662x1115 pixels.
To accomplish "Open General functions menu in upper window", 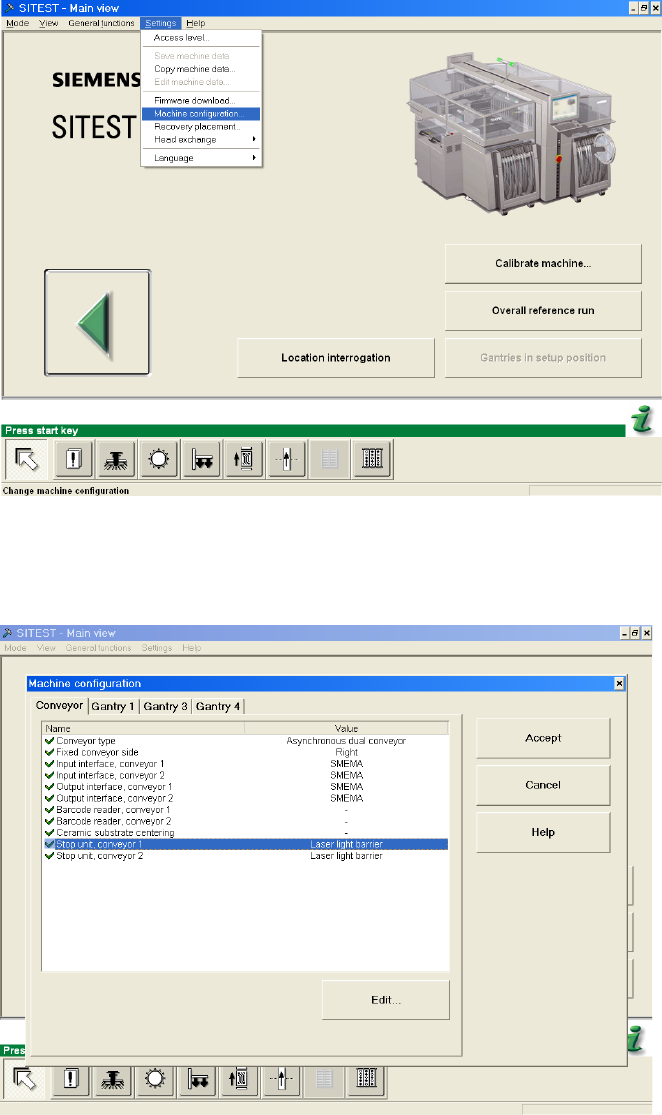I will pos(102,23).
